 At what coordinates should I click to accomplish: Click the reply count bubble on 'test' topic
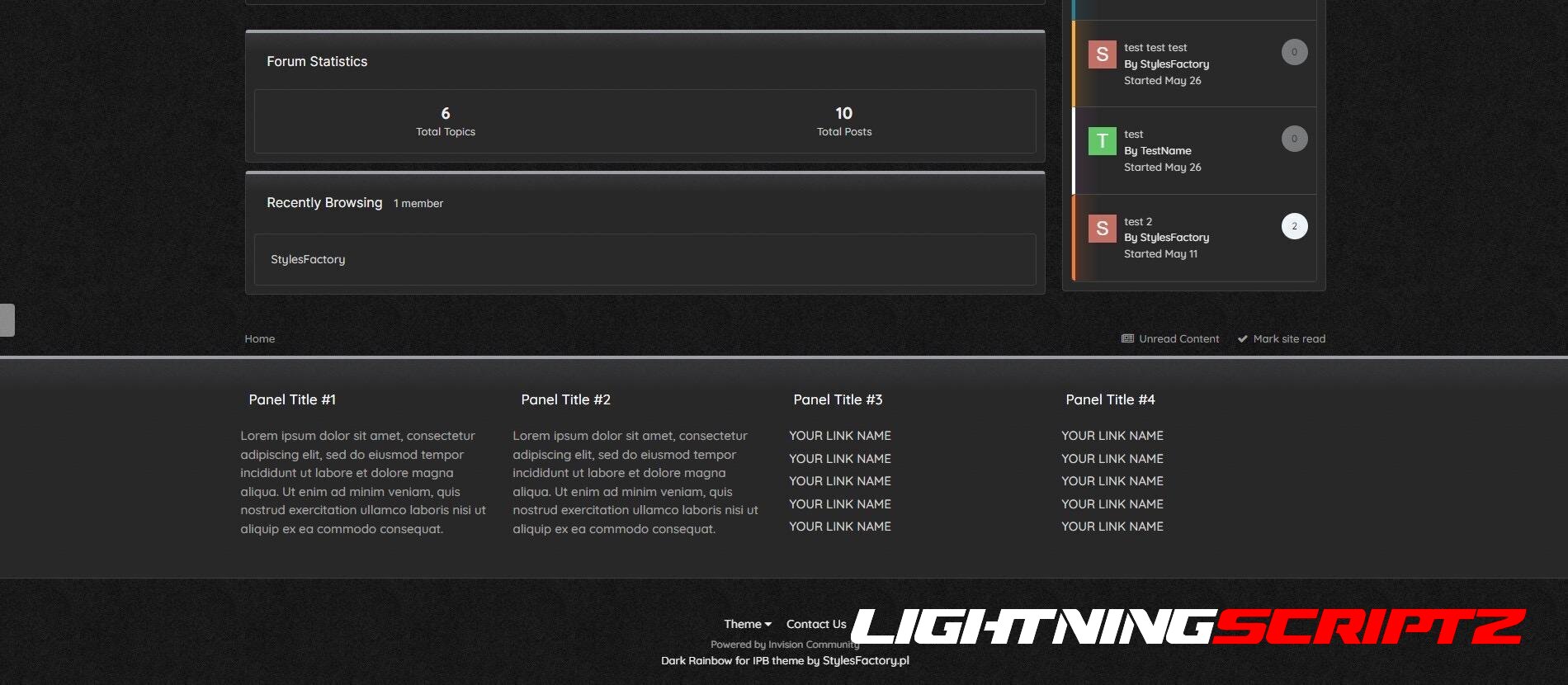(1294, 139)
